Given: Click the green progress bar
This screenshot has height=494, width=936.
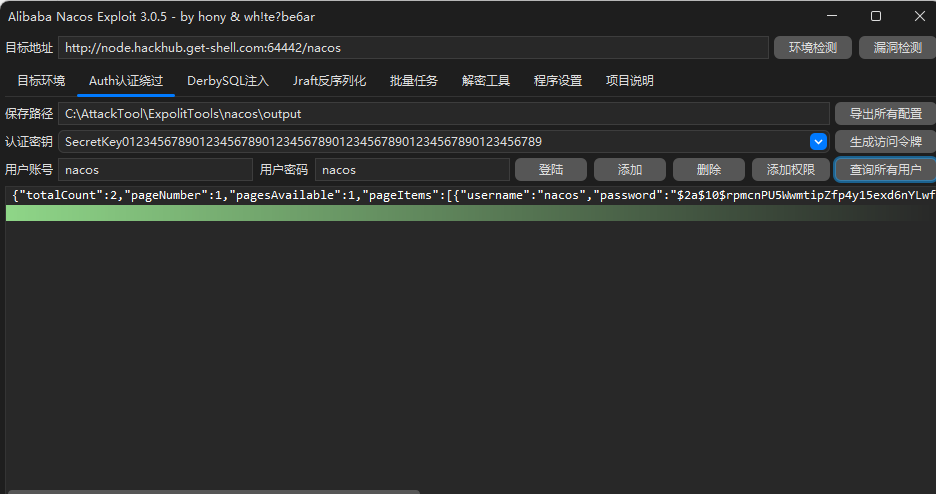Looking at the screenshot, I should pos(471,213).
